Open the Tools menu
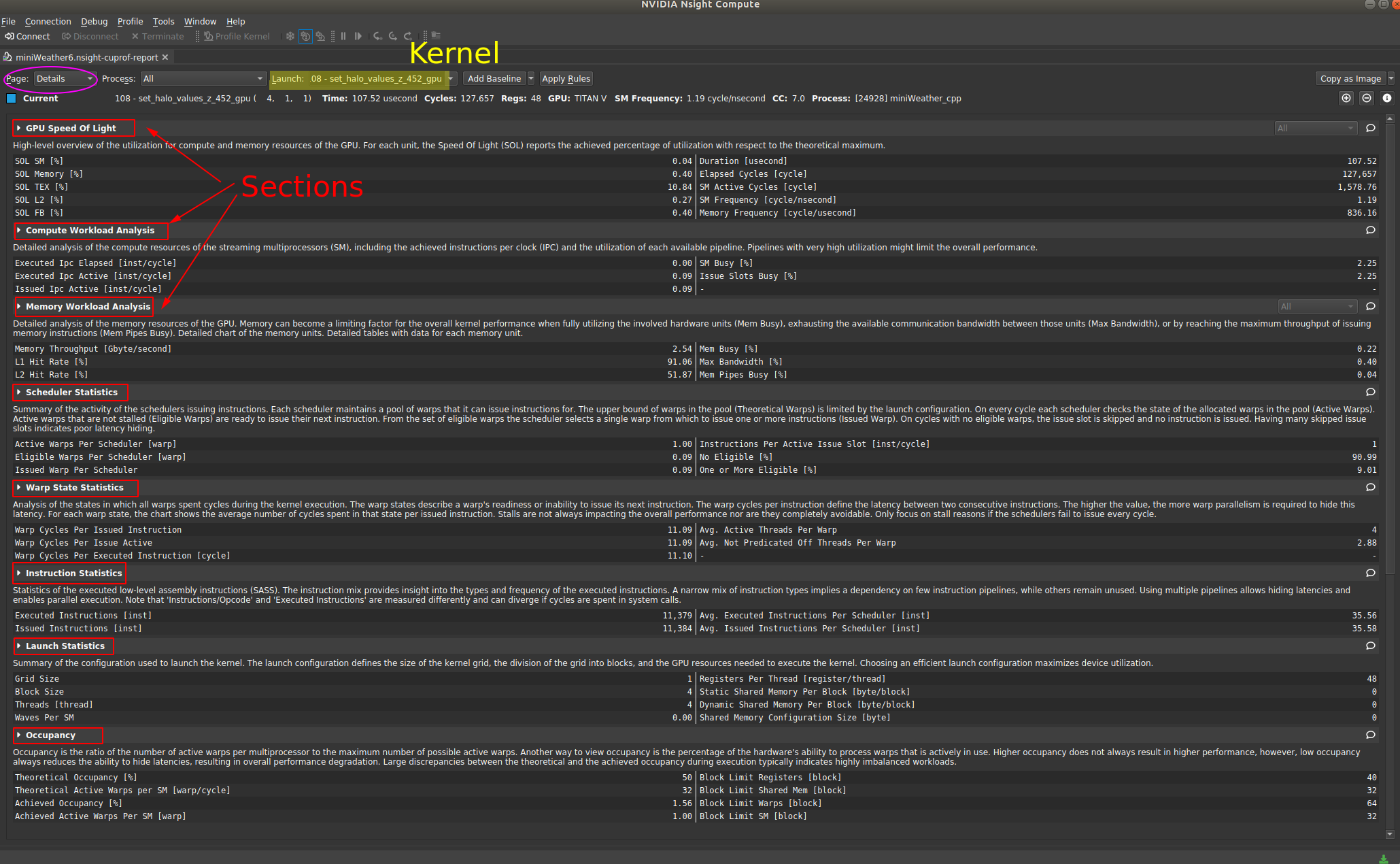This screenshot has height=864, width=1400. click(163, 21)
